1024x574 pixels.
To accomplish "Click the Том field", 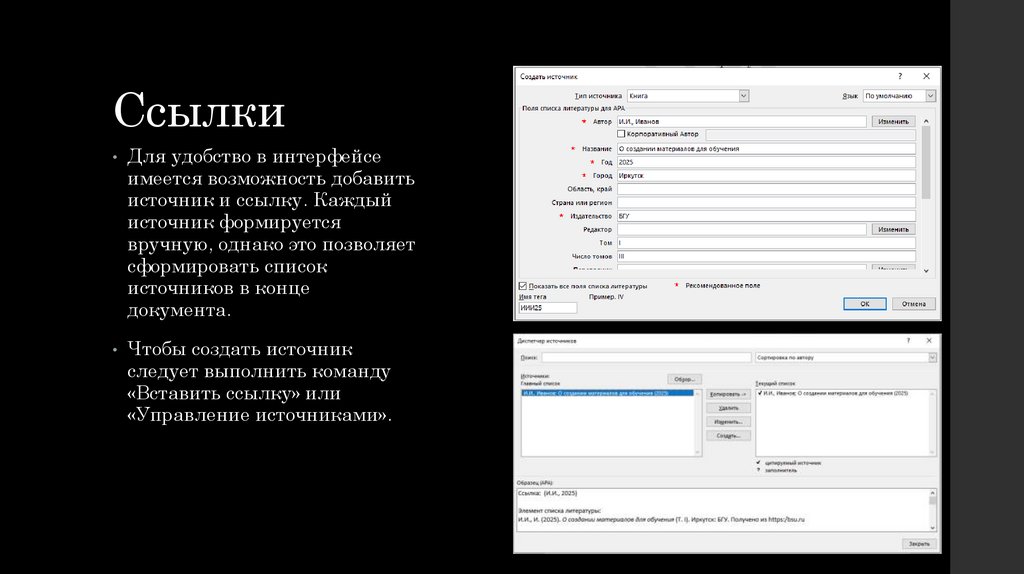I will (x=766, y=243).
